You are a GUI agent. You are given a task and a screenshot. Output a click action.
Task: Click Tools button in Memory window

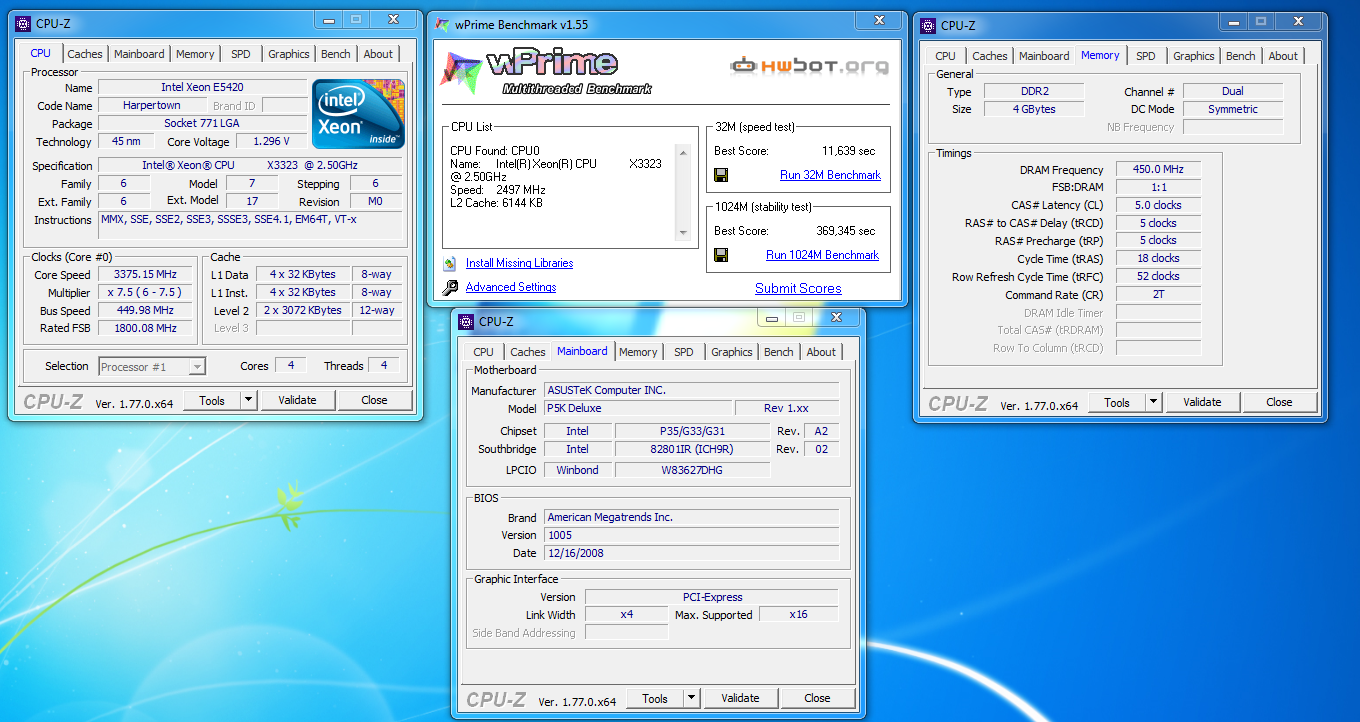[1117, 402]
